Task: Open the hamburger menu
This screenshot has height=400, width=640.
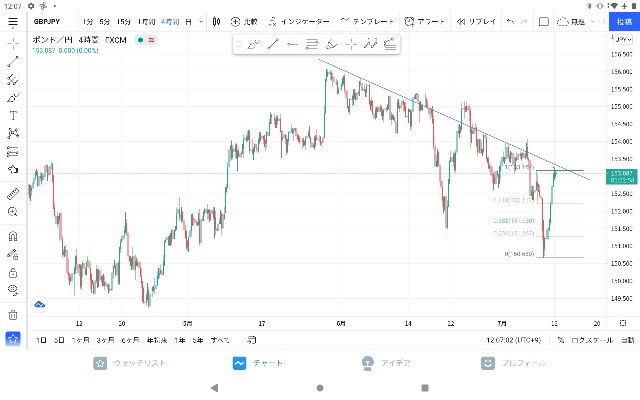Action: point(13,22)
